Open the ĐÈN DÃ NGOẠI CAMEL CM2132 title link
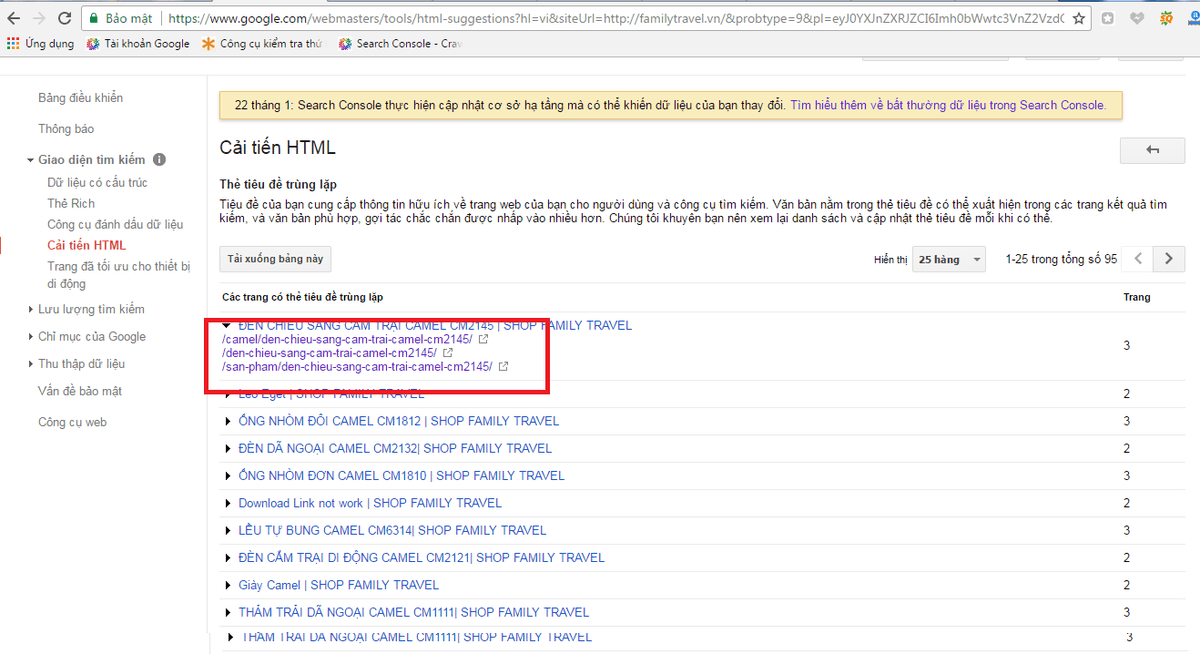Image resolution: width=1200 pixels, height=654 pixels. tap(395, 448)
